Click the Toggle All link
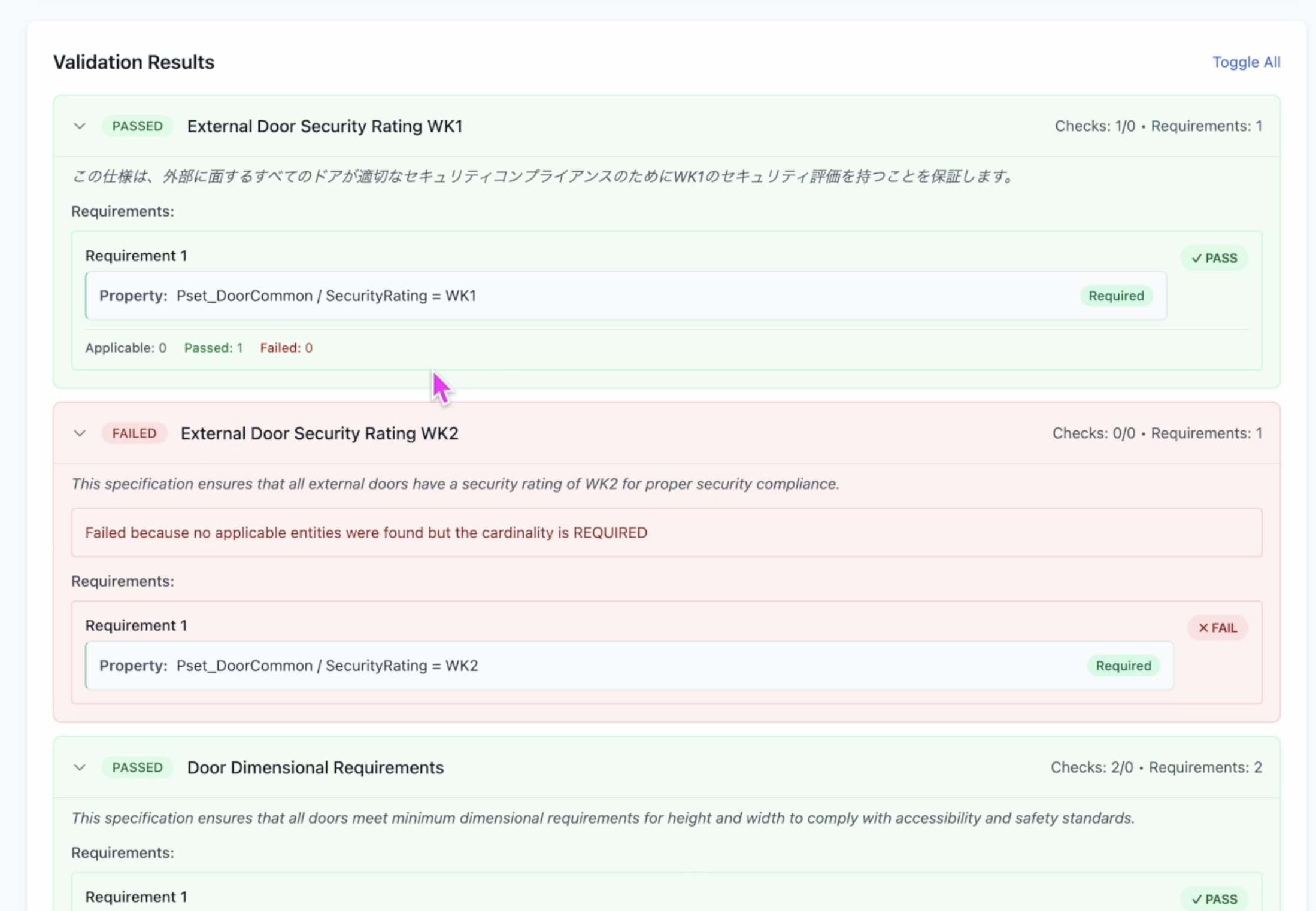The width and height of the screenshot is (1316, 911). pyautogui.click(x=1246, y=62)
